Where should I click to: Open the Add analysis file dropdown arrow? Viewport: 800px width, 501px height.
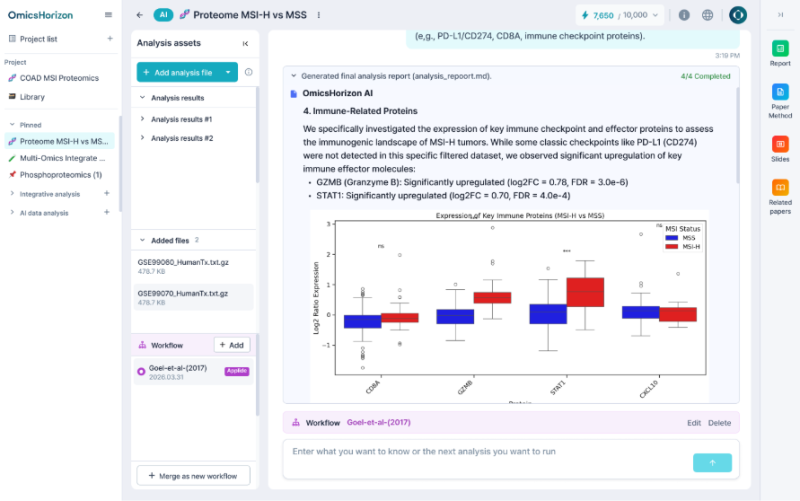[x=228, y=72]
